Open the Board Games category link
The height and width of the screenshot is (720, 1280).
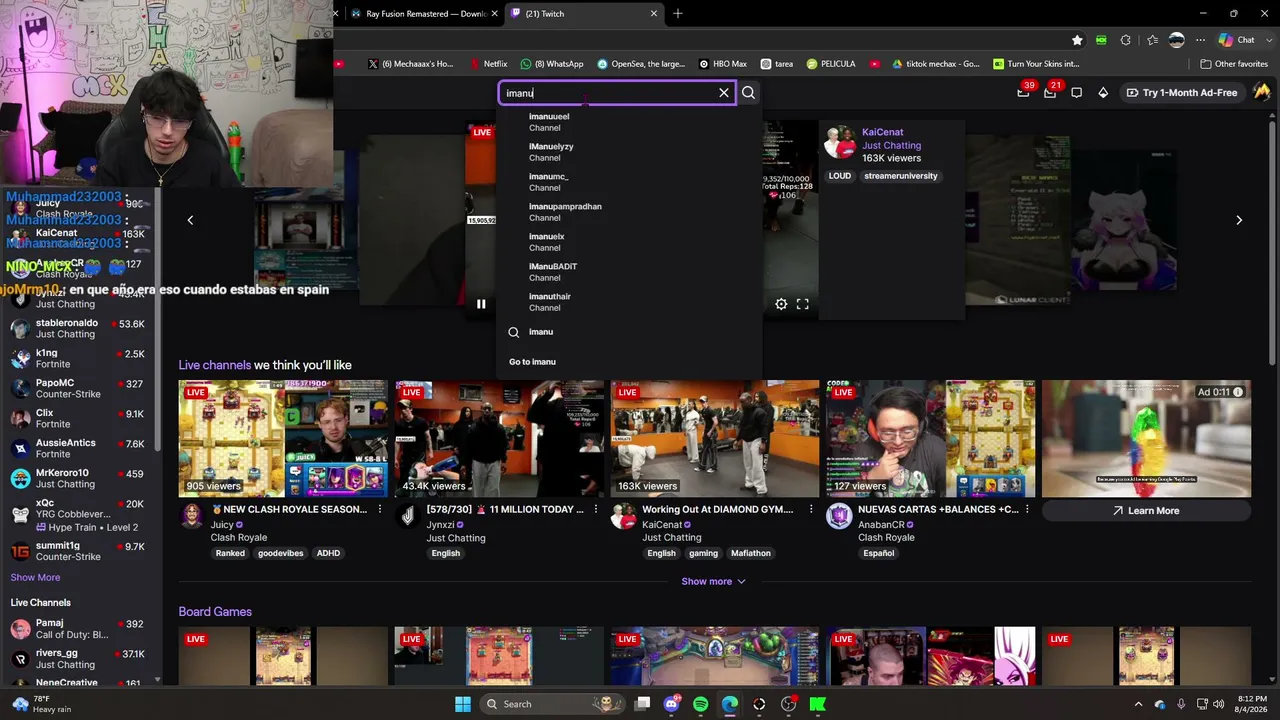pos(215,612)
